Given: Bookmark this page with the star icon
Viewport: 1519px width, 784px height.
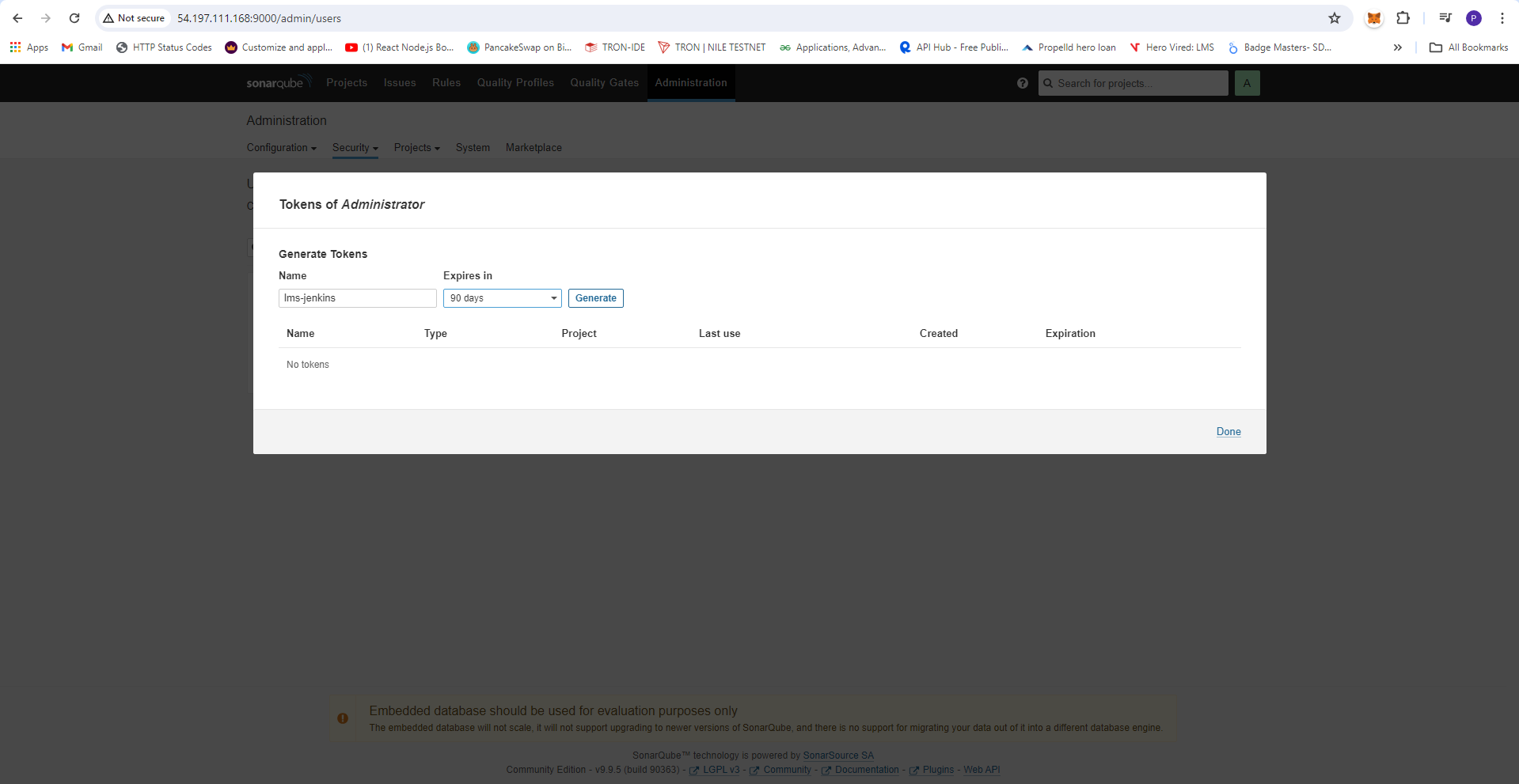Looking at the screenshot, I should [1335, 18].
